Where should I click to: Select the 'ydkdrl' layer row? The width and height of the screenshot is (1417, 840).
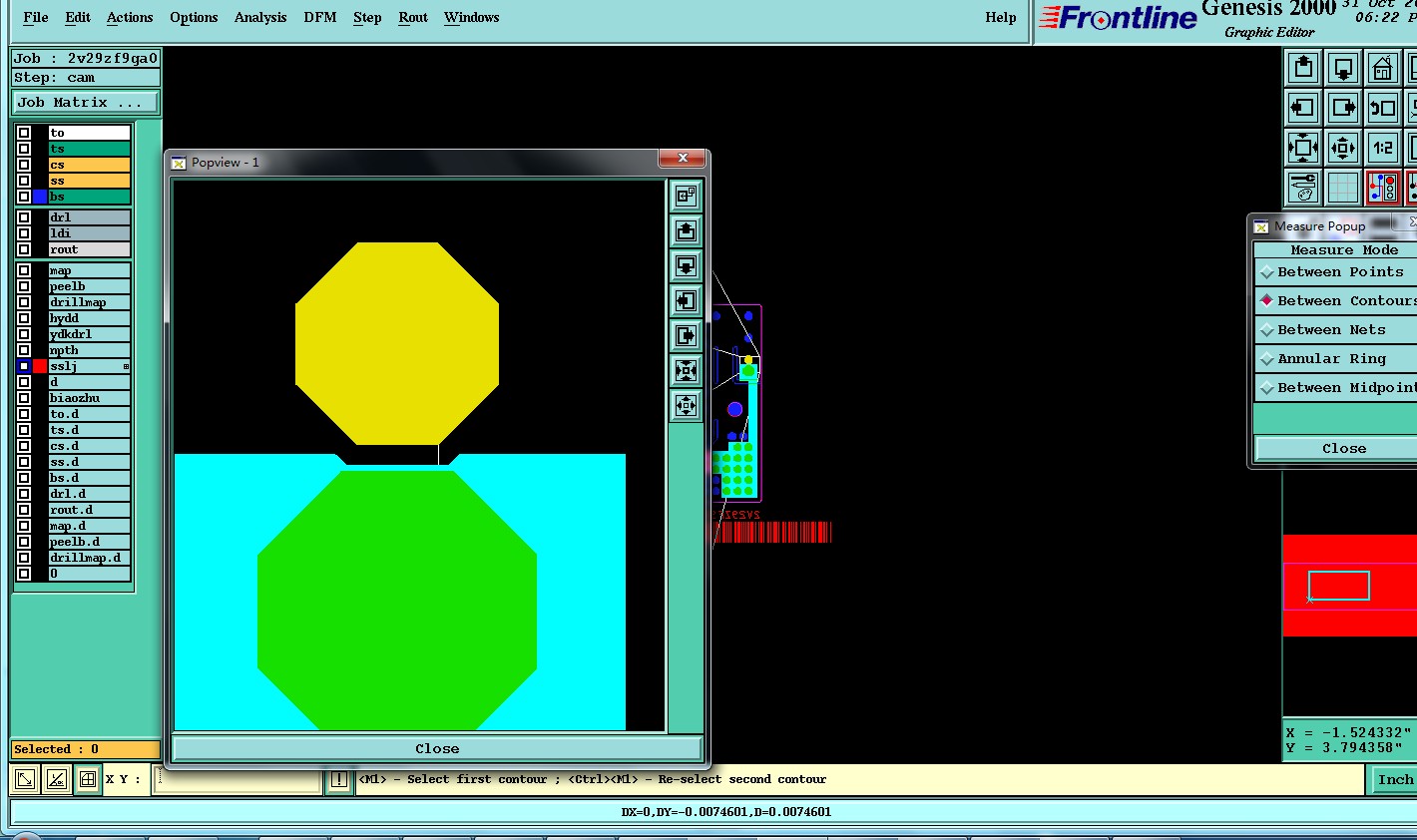(x=89, y=334)
